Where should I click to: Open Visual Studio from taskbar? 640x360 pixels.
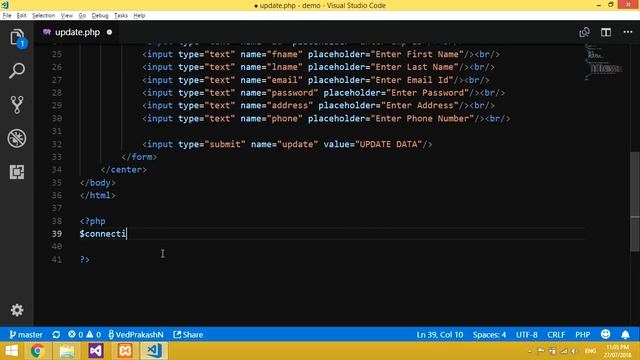point(96,351)
